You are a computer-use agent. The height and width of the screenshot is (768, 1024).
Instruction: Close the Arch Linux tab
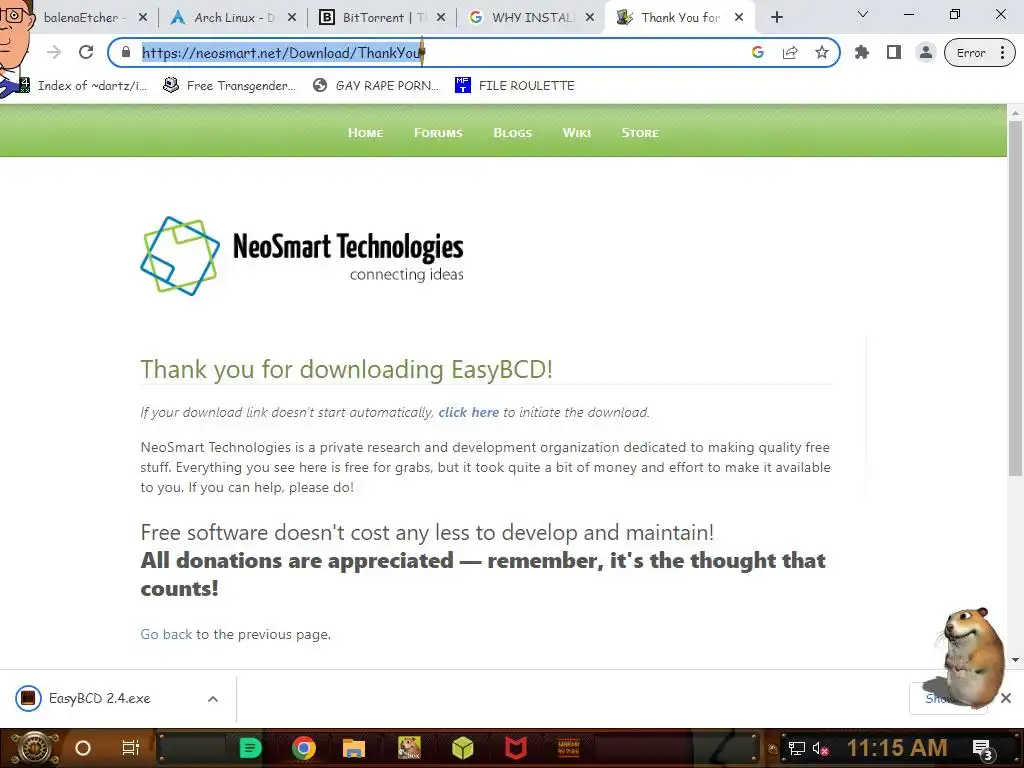point(292,18)
